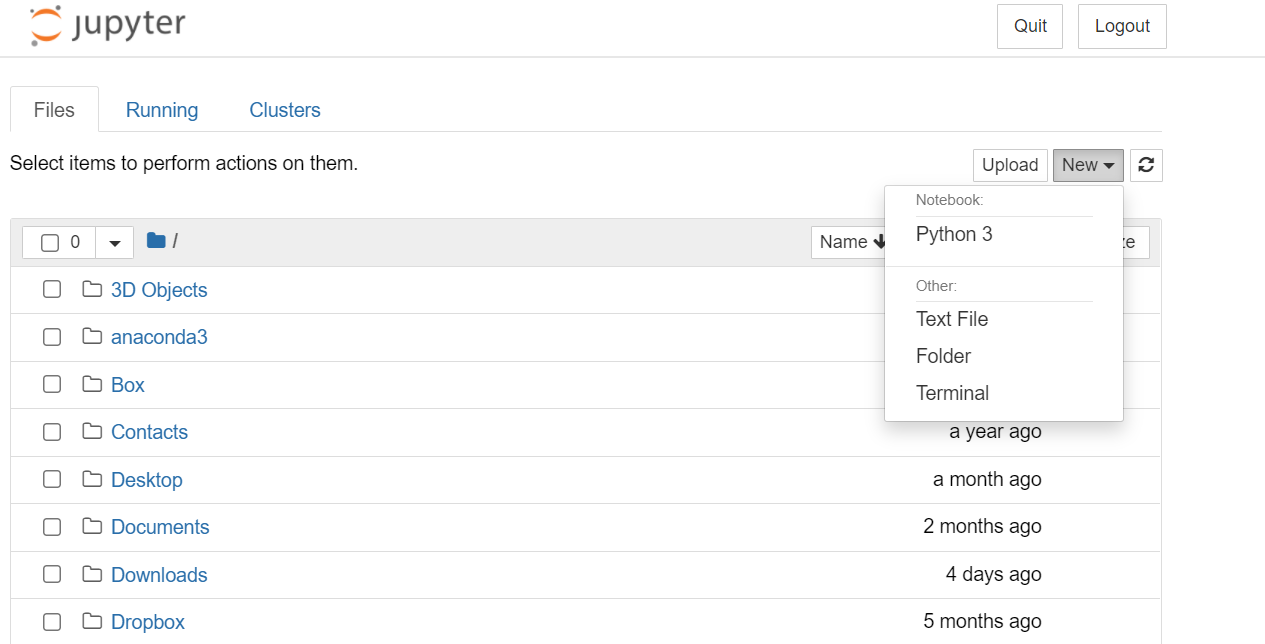Viewport: 1265px width, 644px height.
Task: Click the folder icon next to Desktop
Action: (94, 479)
